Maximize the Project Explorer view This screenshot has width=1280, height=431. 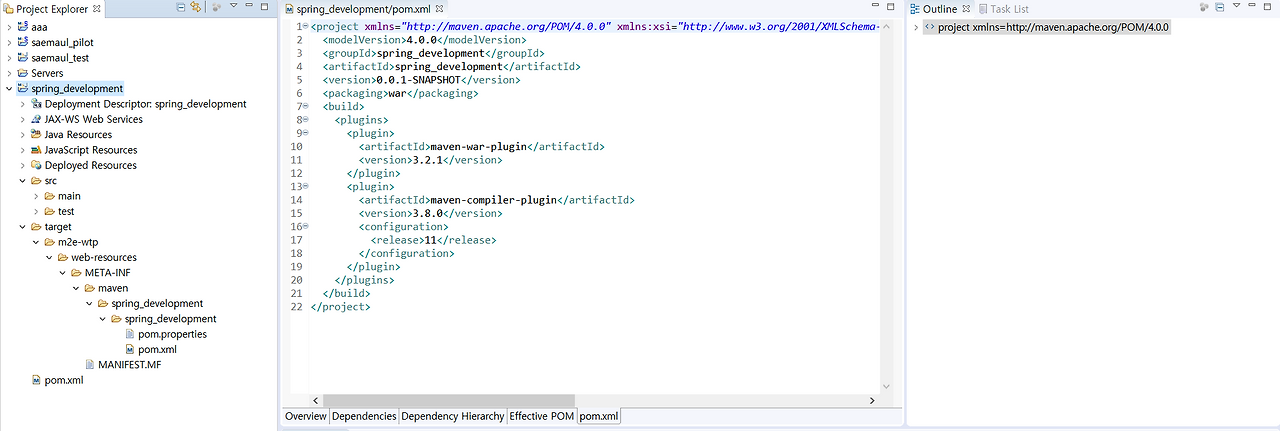pyautogui.click(x=264, y=7)
